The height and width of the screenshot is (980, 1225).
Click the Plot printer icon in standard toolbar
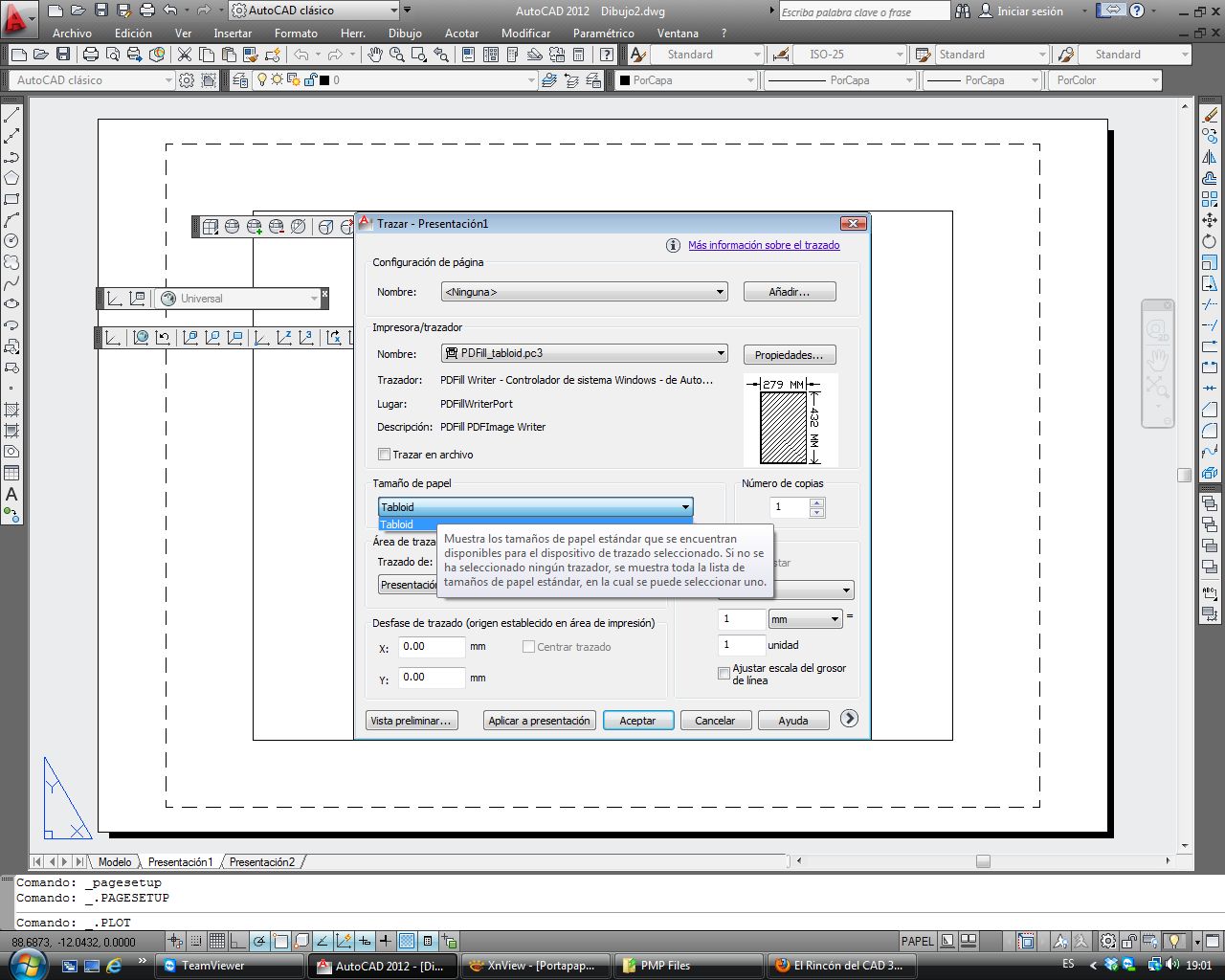point(91,55)
